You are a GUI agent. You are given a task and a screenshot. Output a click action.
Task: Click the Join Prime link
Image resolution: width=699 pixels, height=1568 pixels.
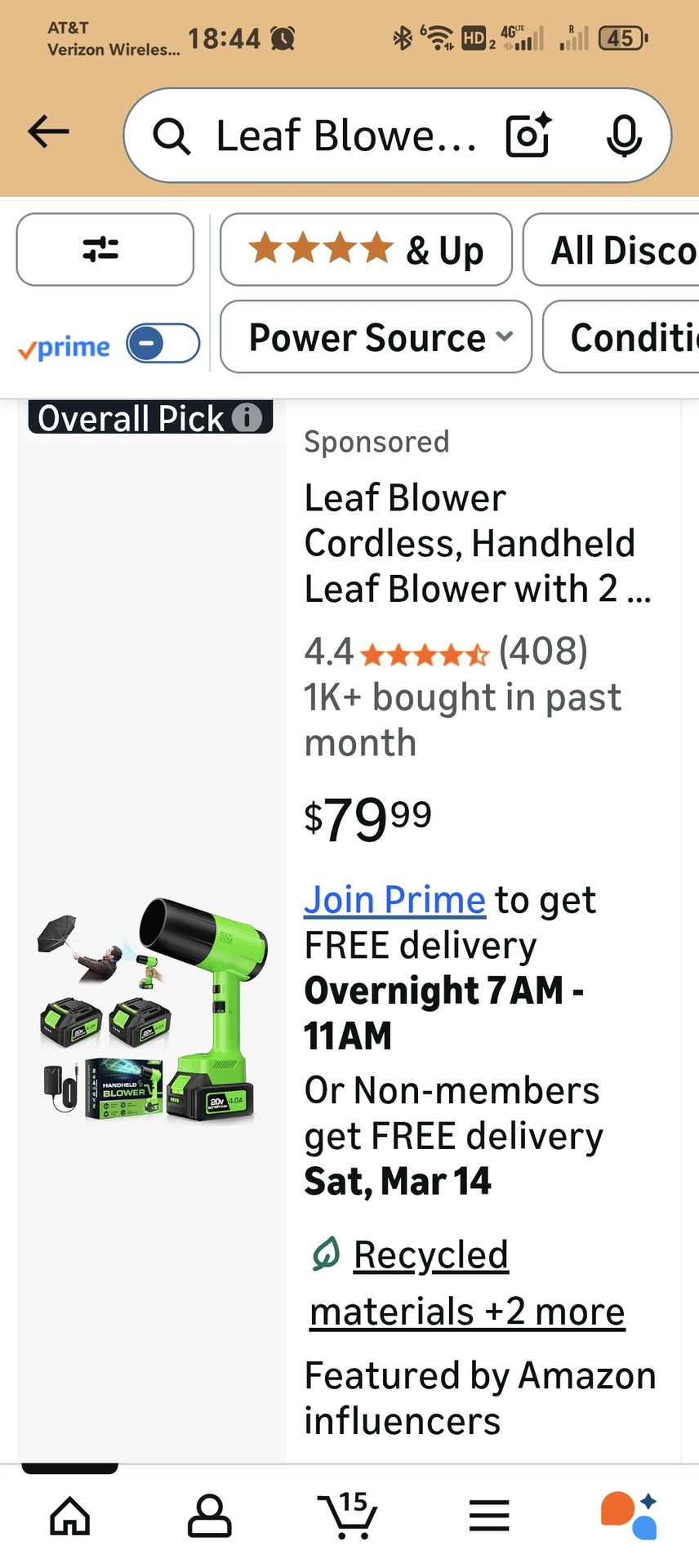[x=394, y=900]
